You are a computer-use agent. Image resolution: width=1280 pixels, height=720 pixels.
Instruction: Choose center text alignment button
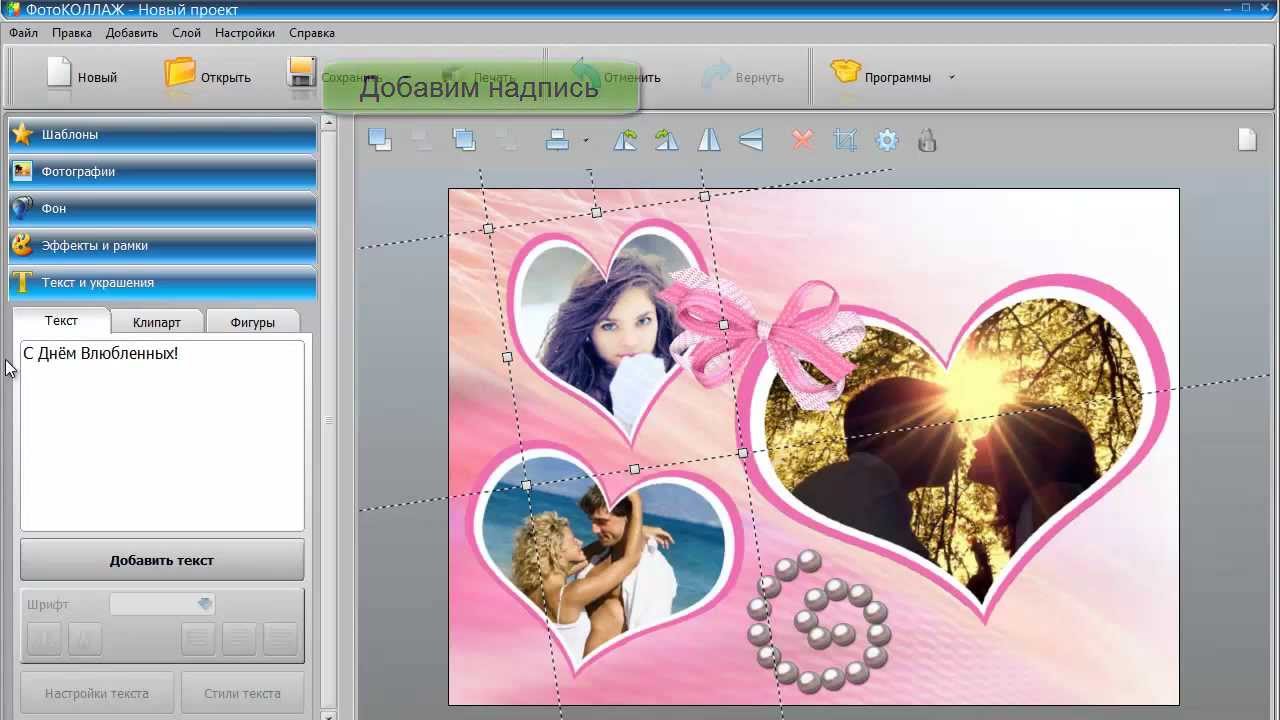239,638
